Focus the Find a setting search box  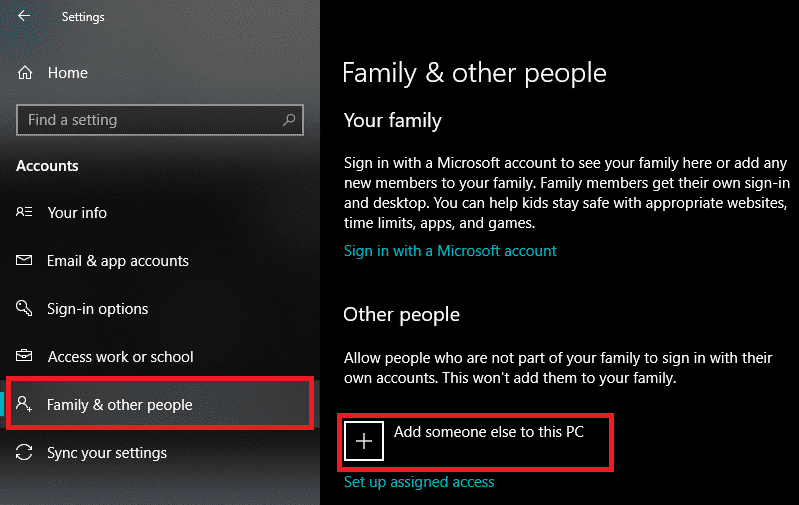point(159,120)
